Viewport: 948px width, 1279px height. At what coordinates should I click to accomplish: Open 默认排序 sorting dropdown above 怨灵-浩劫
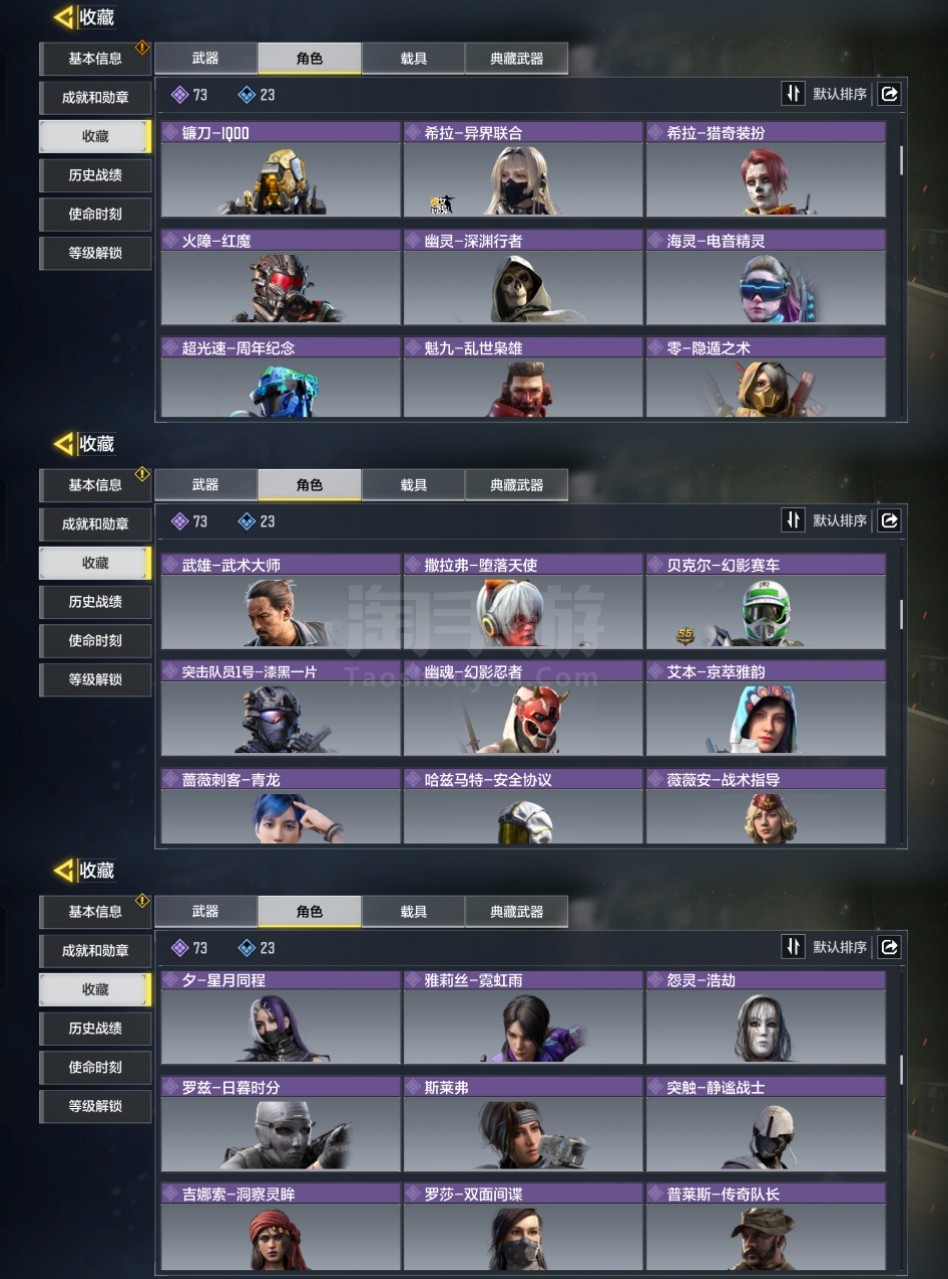[x=840, y=946]
